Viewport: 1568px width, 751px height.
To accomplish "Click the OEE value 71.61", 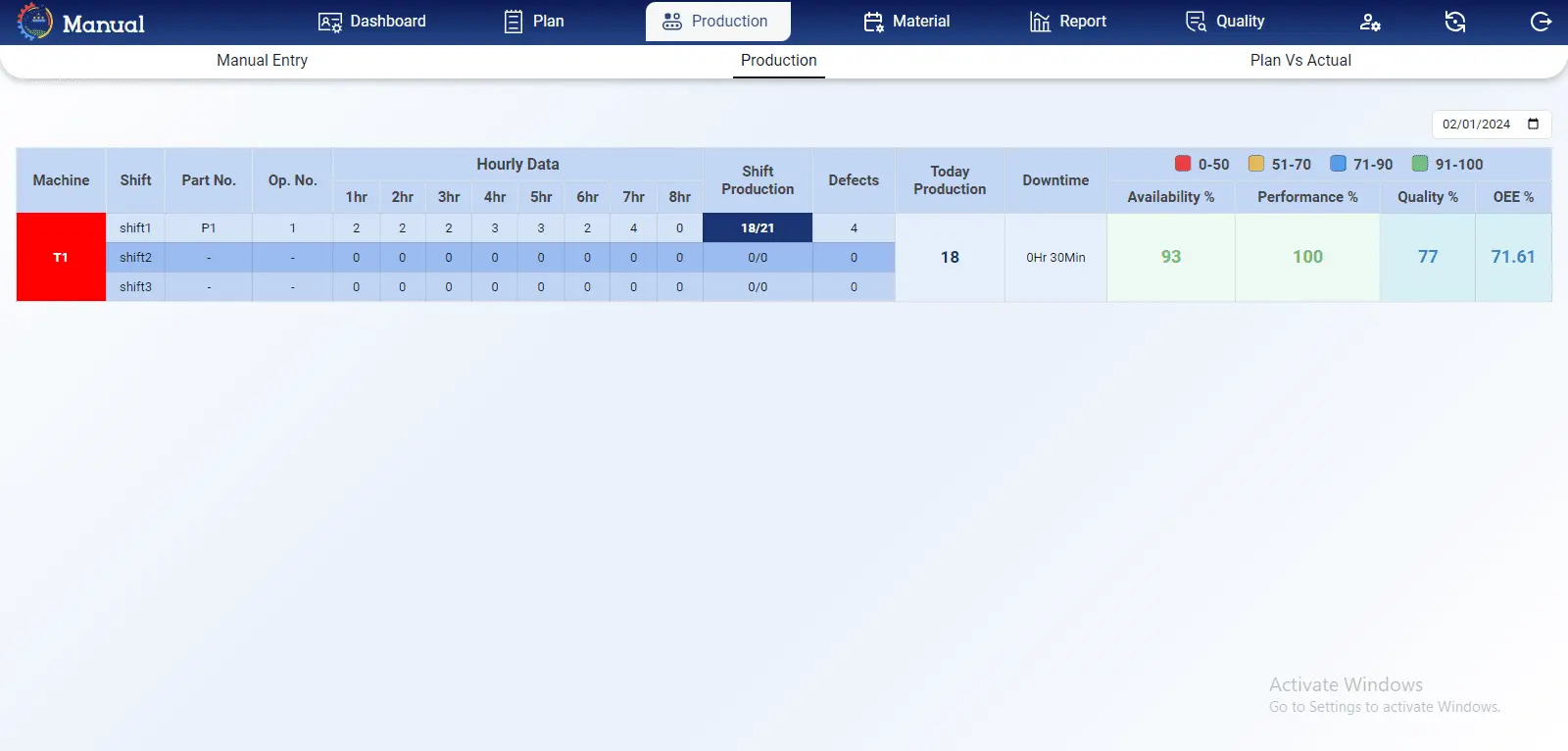I will pyautogui.click(x=1513, y=257).
